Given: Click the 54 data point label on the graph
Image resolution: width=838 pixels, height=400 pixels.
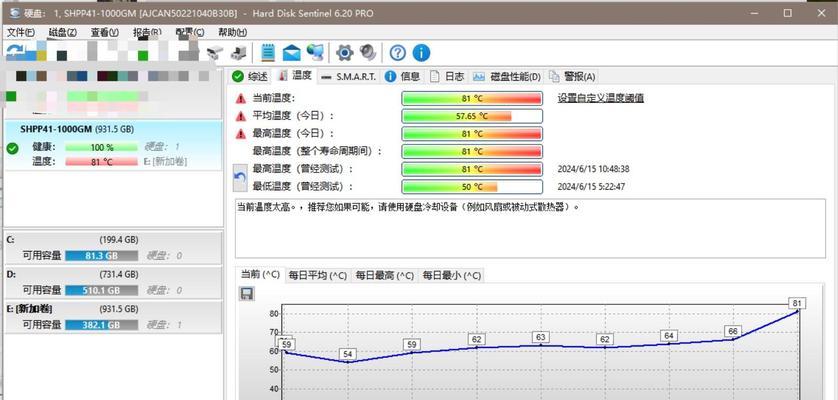Looking at the screenshot, I should tap(348, 355).
